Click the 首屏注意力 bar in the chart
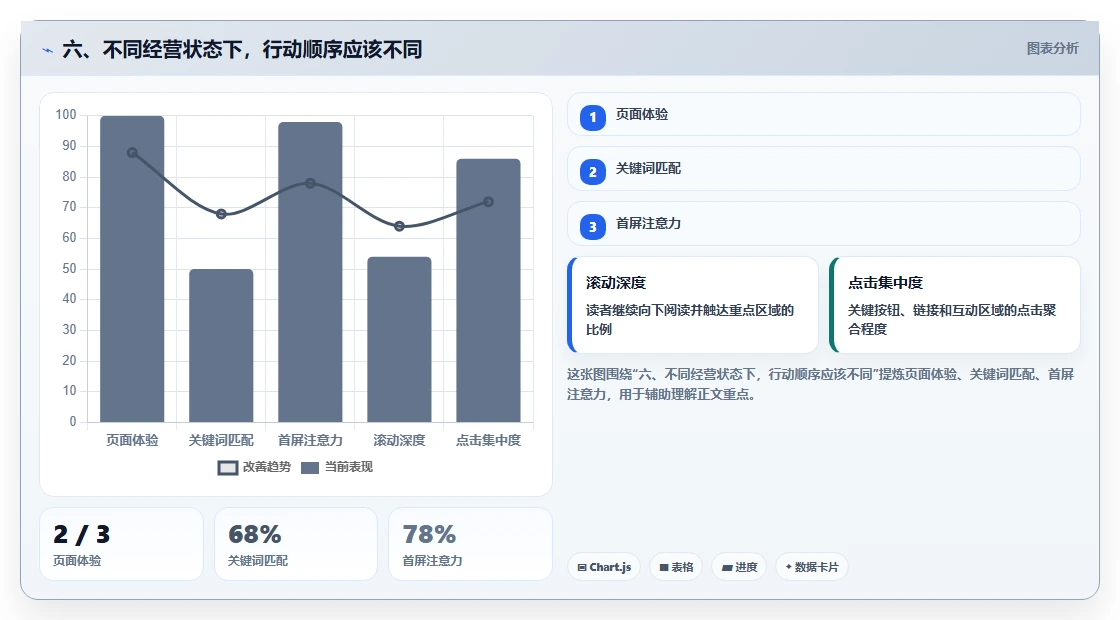The image size is (1120, 620). (x=310, y=272)
